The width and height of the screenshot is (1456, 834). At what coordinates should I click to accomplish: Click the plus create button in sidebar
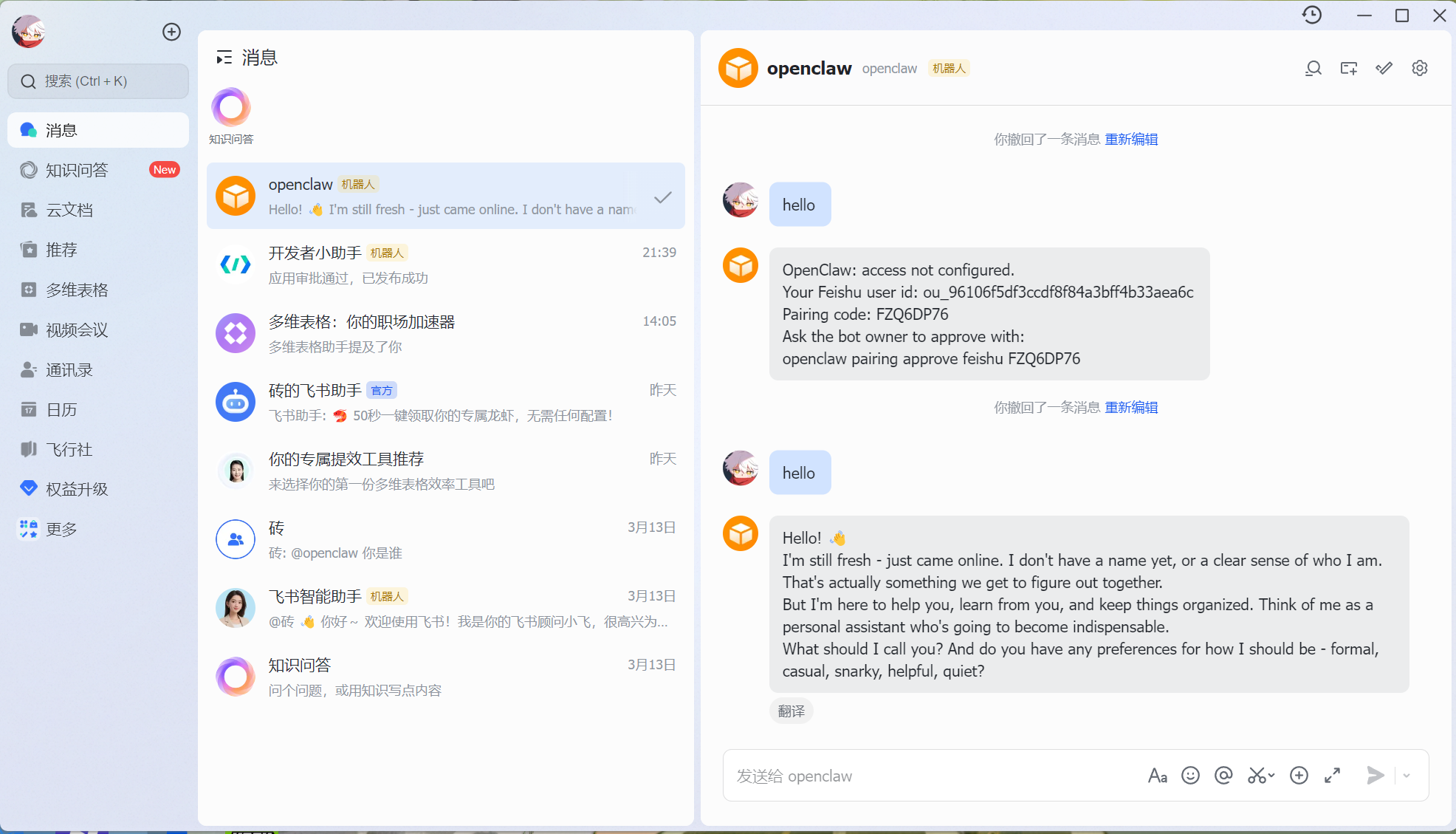pos(171,32)
